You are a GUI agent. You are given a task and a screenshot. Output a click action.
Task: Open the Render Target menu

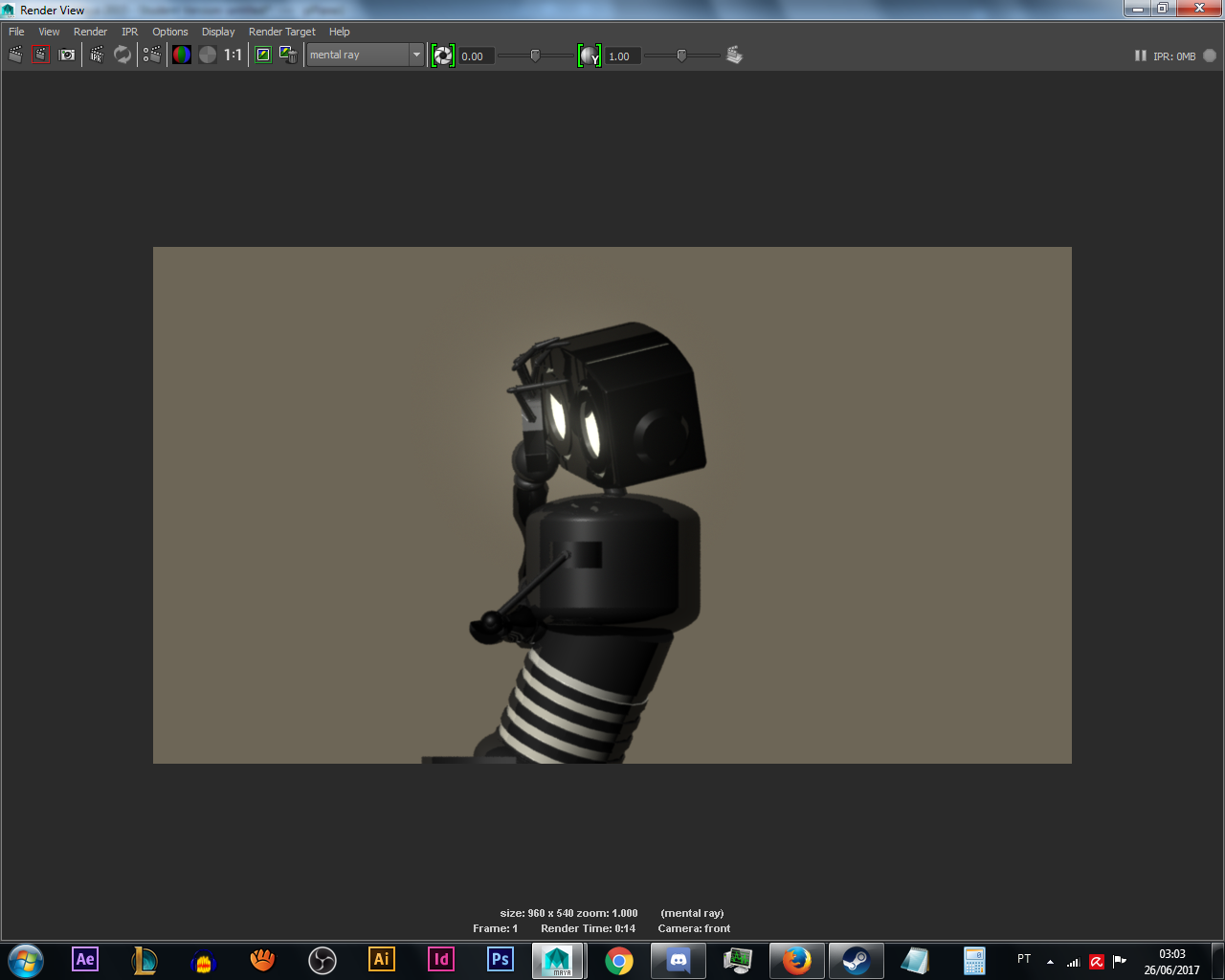point(280,31)
